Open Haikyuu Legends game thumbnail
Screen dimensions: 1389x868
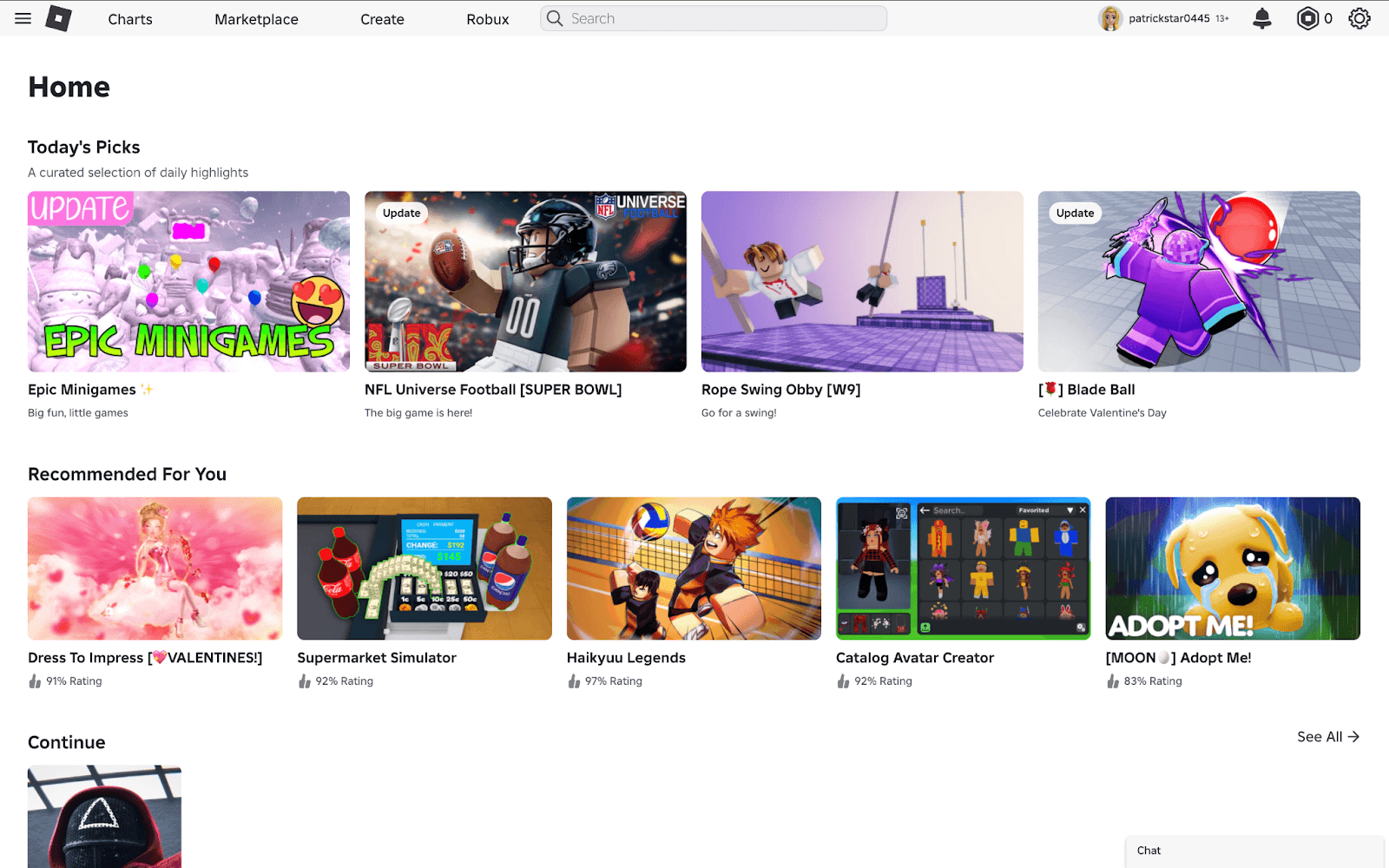point(694,569)
